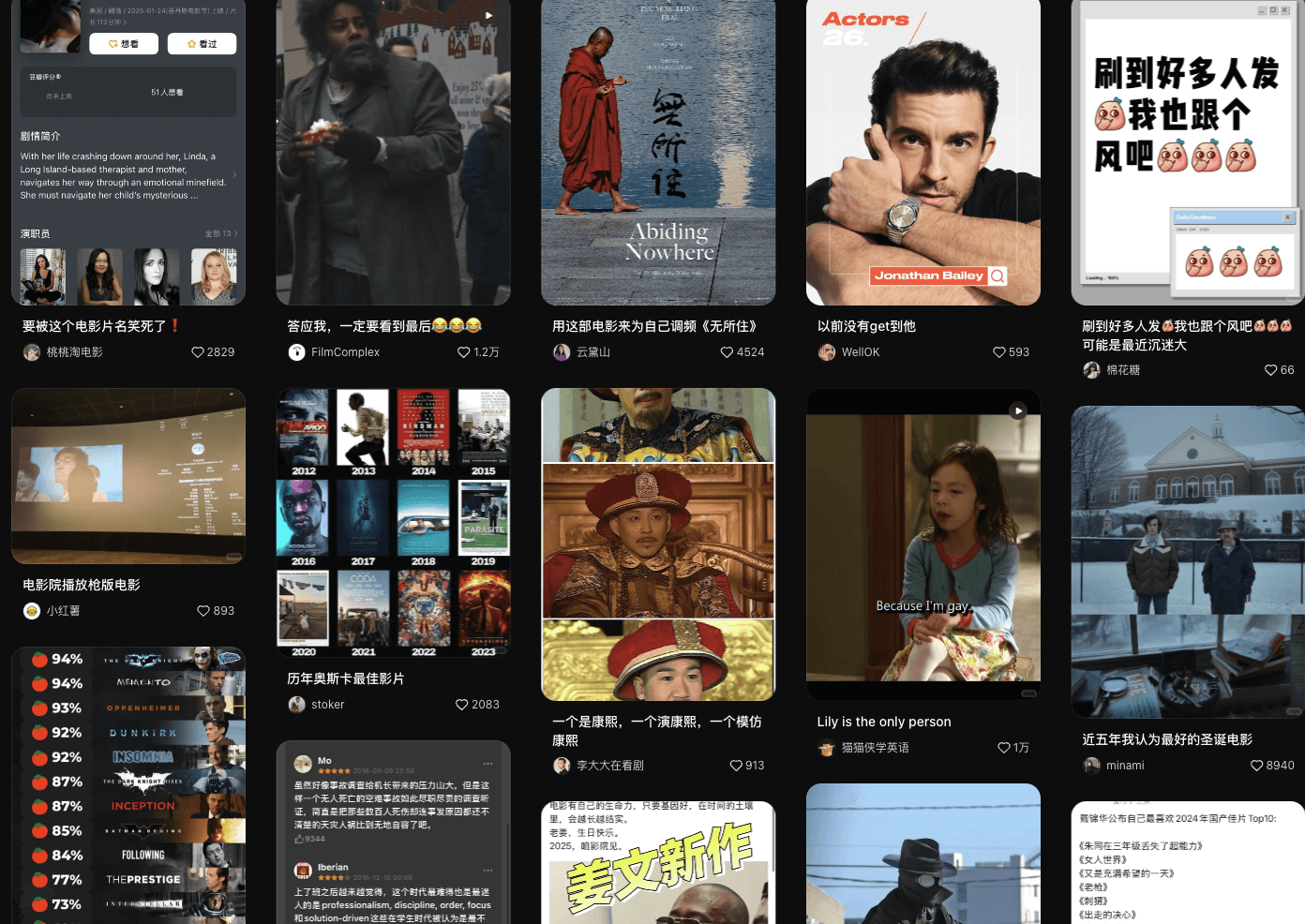This screenshot has width=1305, height=924.
Task: Open the Kangxi emperor collage image
Action: pos(658,544)
